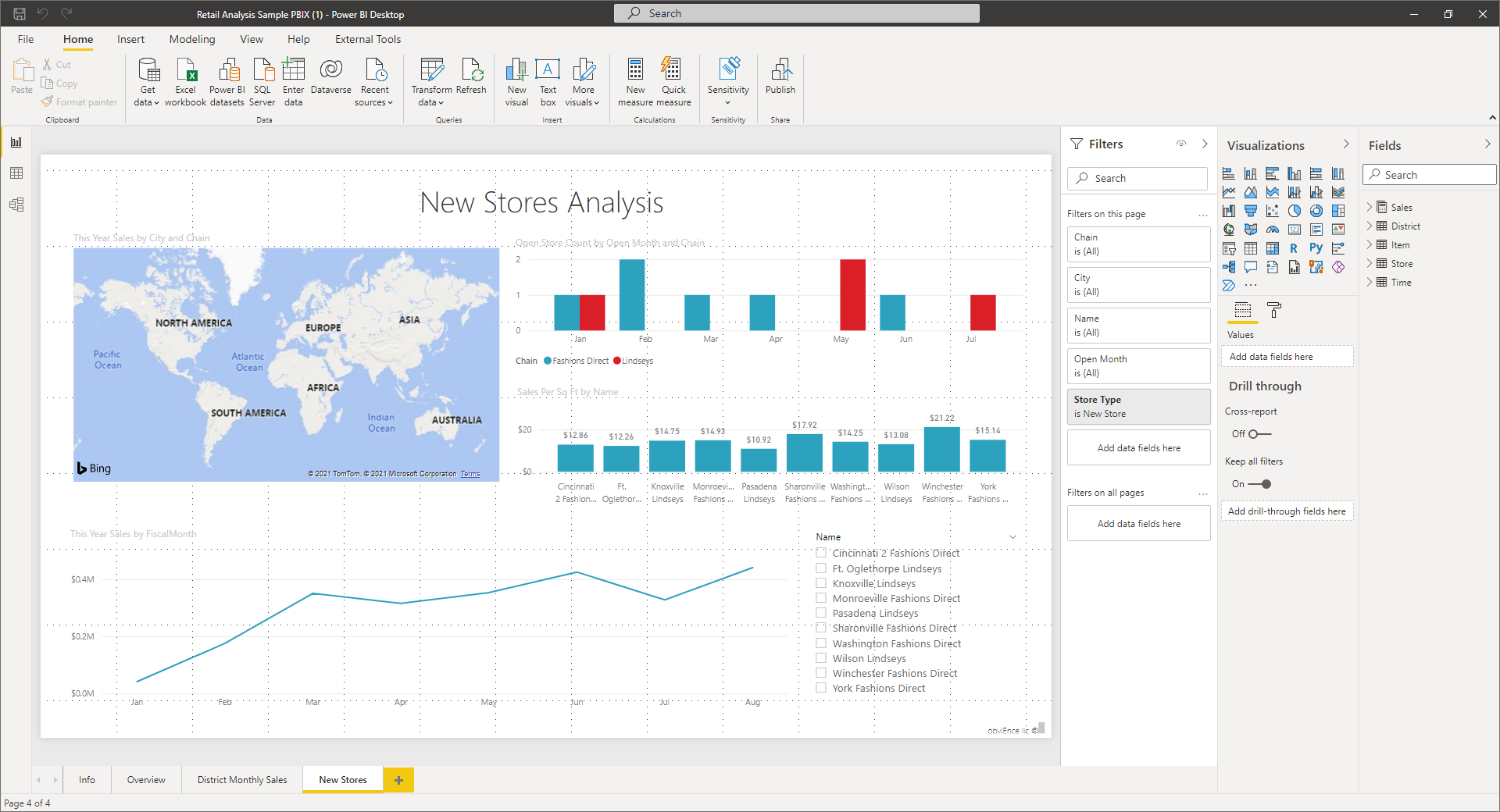Expand the Store table in Fields
The width and height of the screenshot is (1500, 812).
(1370, 263)
